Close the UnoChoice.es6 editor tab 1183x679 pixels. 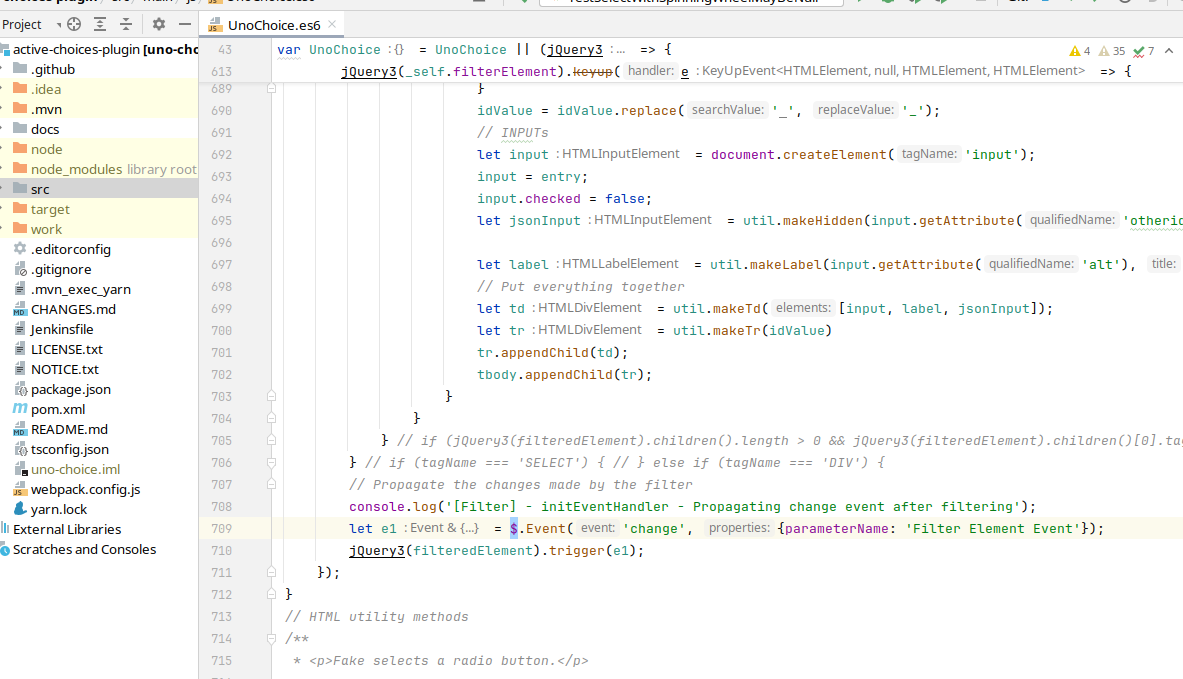(x=333, y=24)
